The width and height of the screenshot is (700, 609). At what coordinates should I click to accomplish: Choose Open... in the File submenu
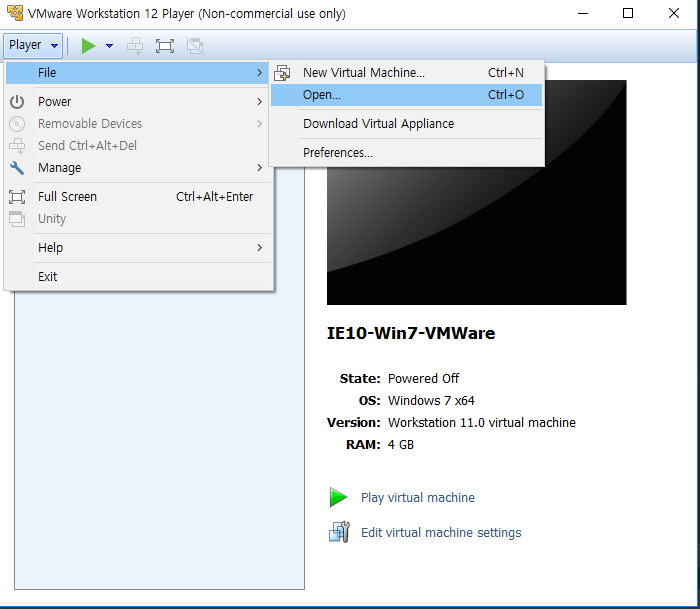(406, 95)
